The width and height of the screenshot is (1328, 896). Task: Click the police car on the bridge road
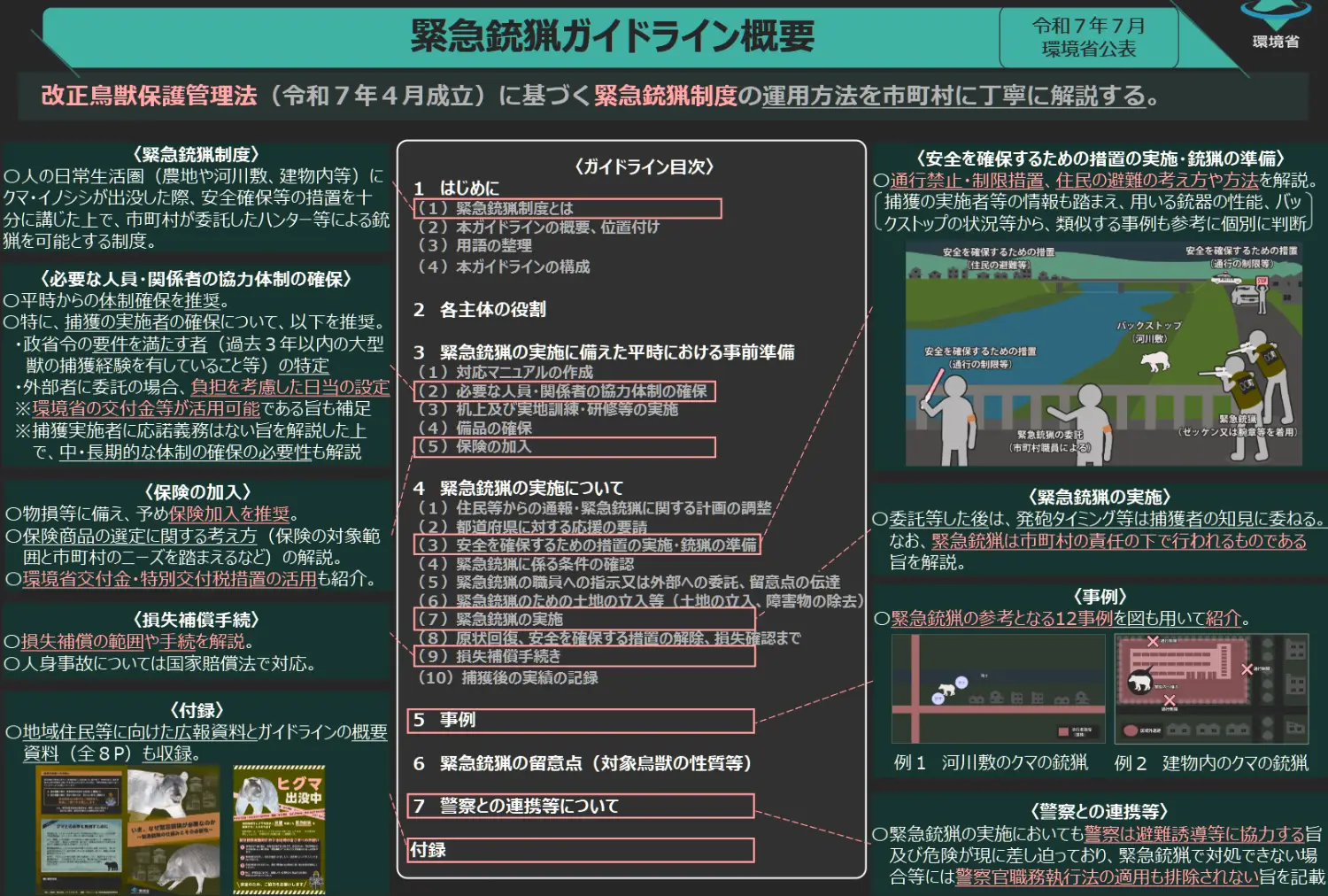(x=1250, y=292)
